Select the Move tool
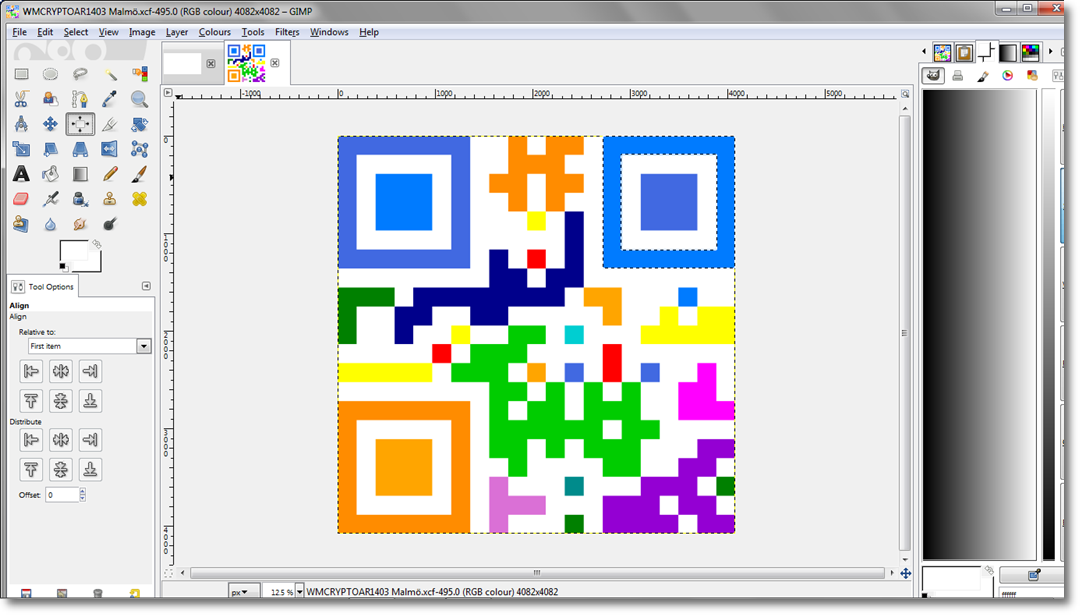Screen dimensions: 1080x615 pyautogui.click(x=50, y=124)
